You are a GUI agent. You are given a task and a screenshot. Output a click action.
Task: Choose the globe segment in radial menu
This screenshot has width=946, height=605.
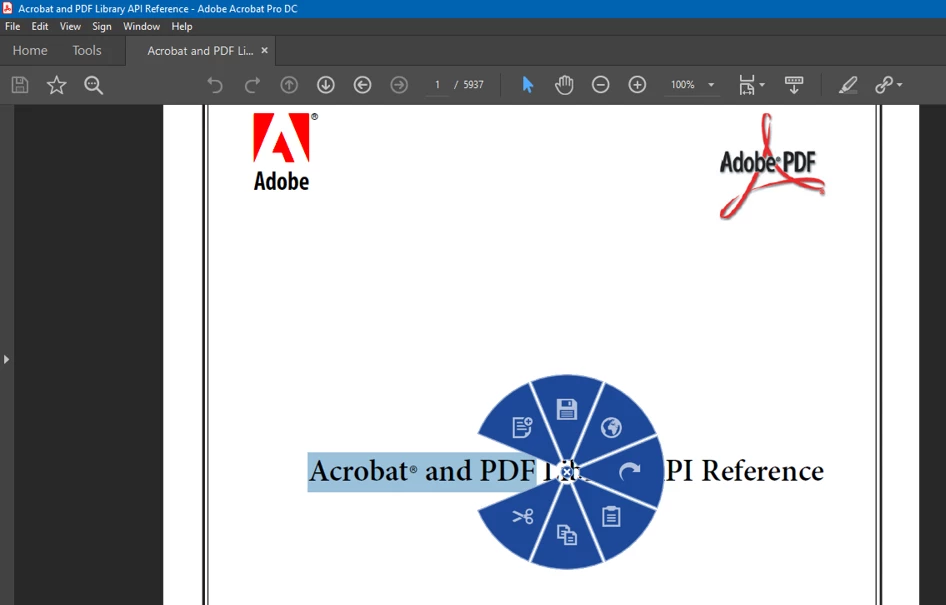(611, 428)
